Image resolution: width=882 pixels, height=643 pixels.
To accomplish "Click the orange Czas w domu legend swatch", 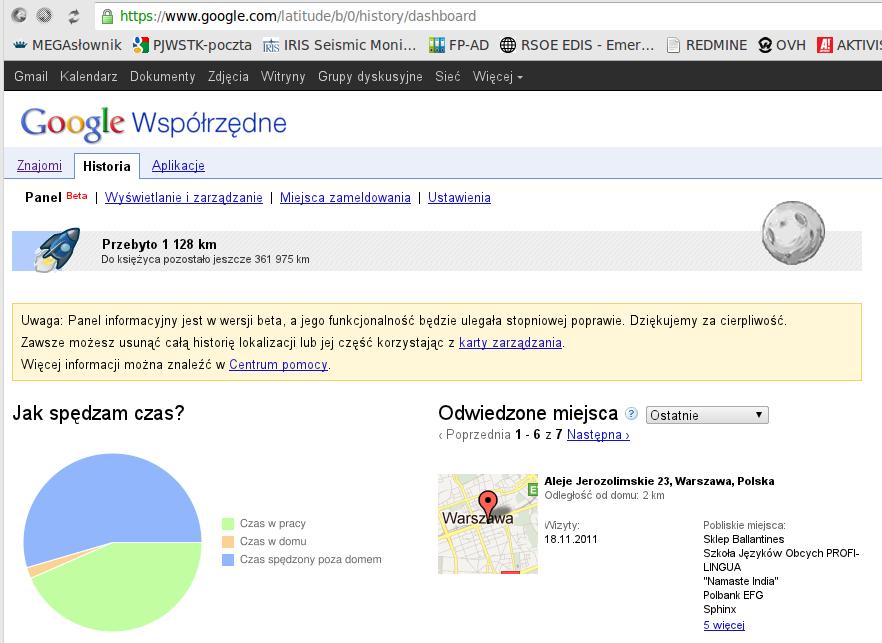I will pos(228,542).
